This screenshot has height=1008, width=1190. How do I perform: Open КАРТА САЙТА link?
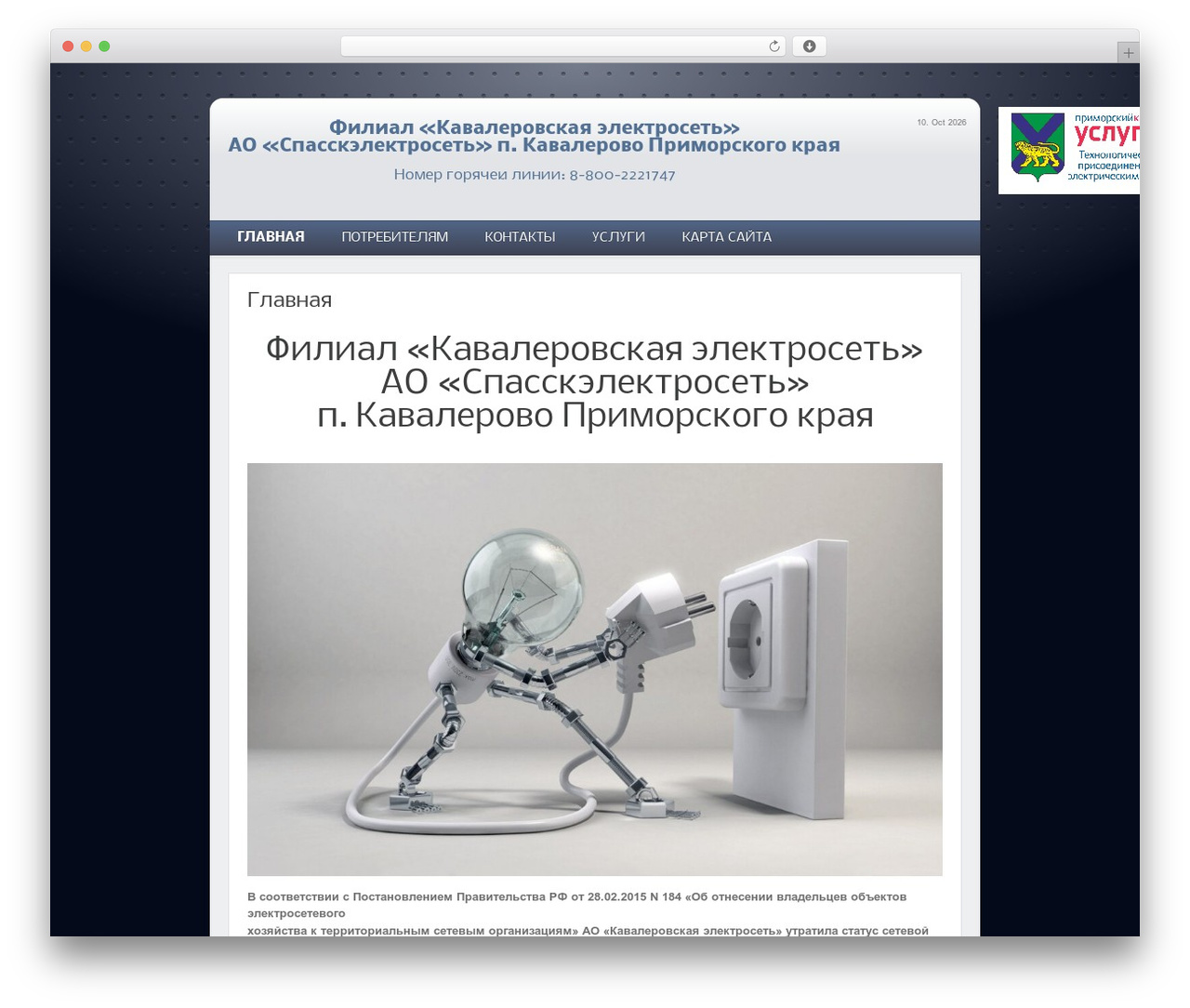pyautogui.click(x=726, y=237)
